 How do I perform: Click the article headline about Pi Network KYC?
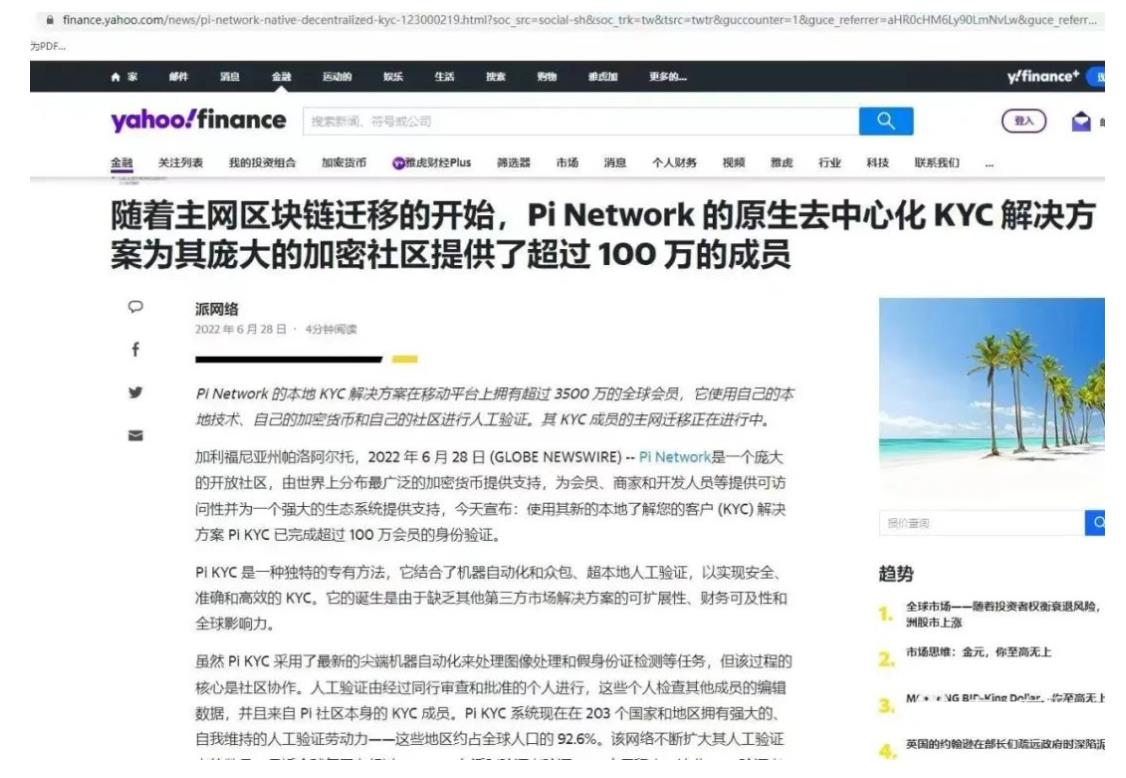click(602, 234)
